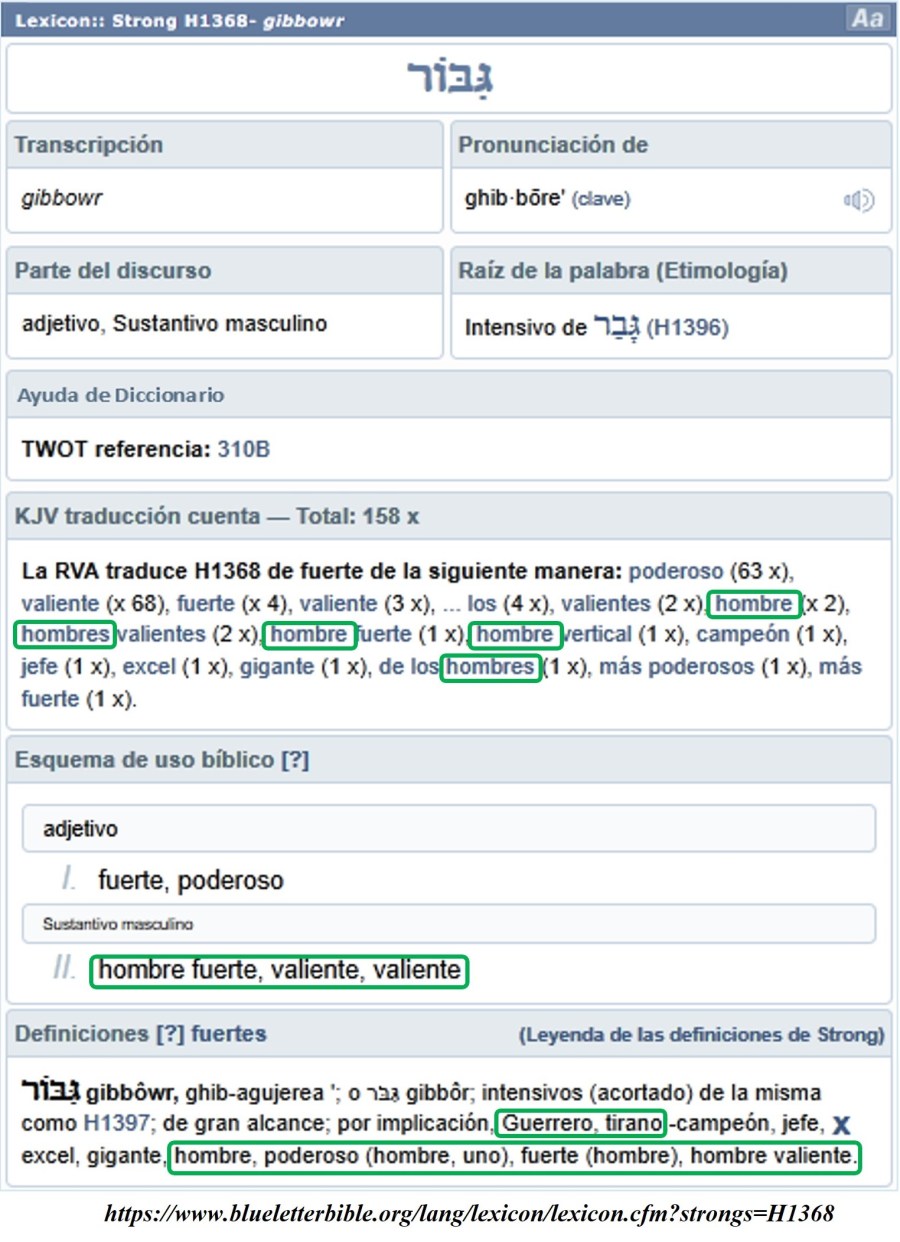Open 'Leyenda de las definiciones de Strong'
The image size is (900, 1242).
click(701, 1035)
